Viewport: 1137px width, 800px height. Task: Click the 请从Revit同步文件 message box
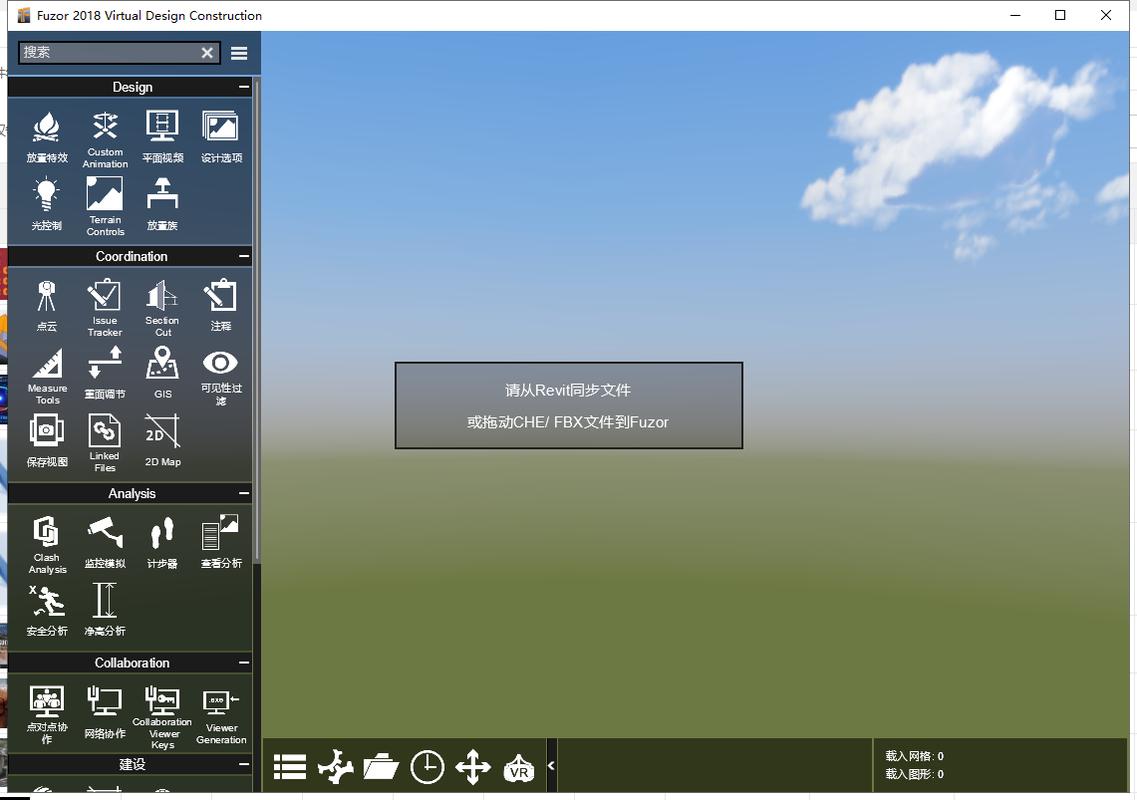pyautogui.click(x=568, y=405)
